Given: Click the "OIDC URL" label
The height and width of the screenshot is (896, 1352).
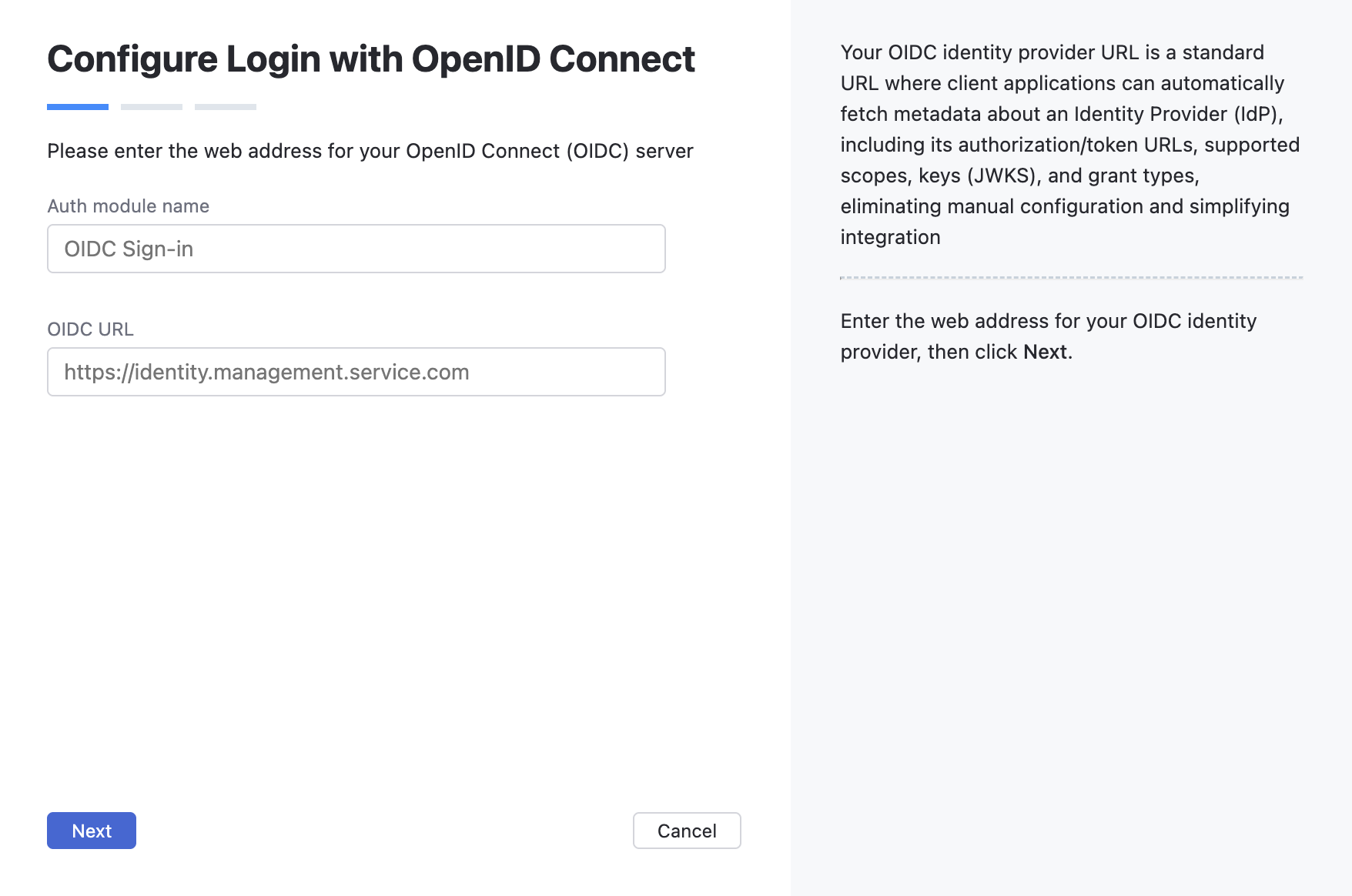Looking at the screenshot, I should [x=90, y=329].
